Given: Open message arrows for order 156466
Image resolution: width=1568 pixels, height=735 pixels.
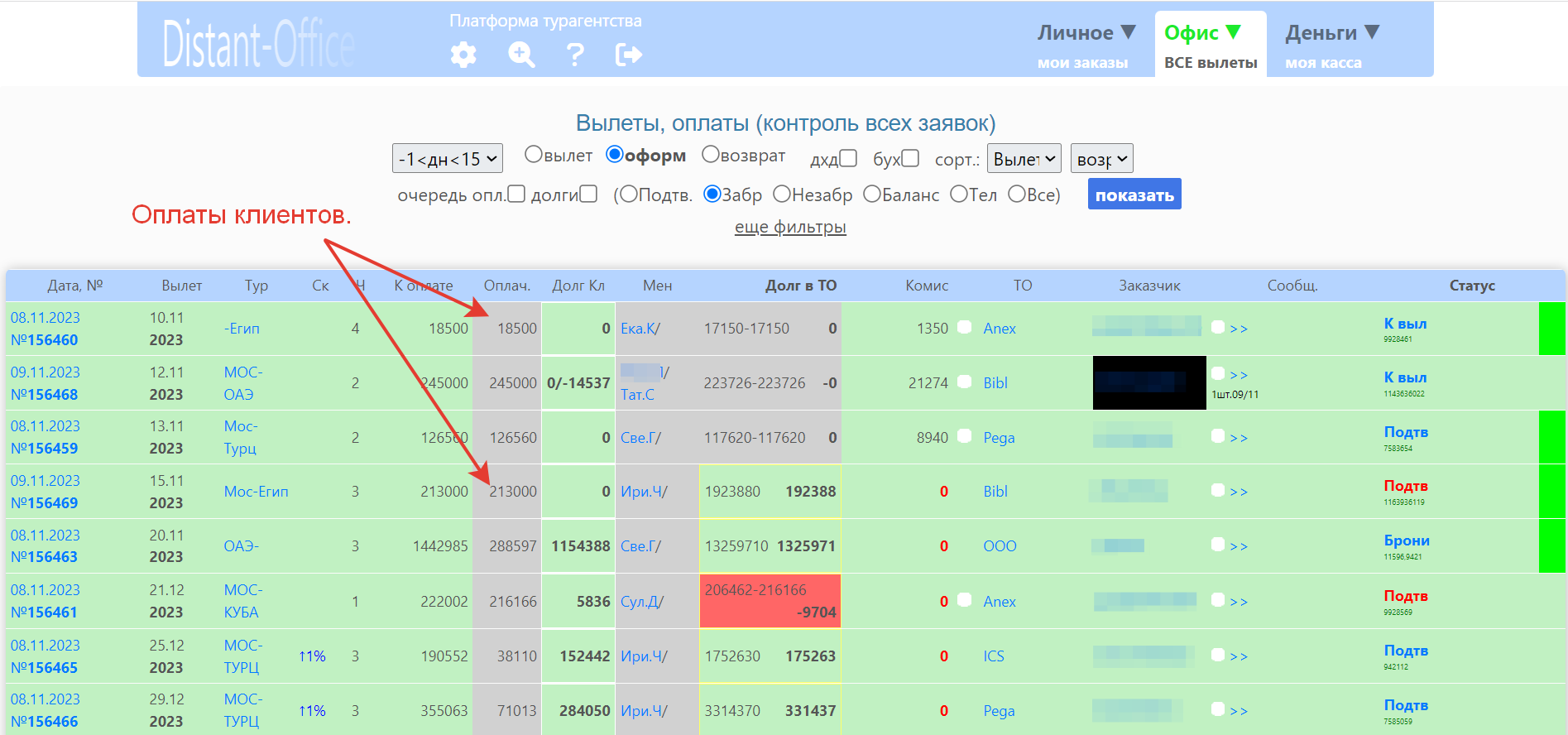Looking at the screenshot, I should [1239, 711].
